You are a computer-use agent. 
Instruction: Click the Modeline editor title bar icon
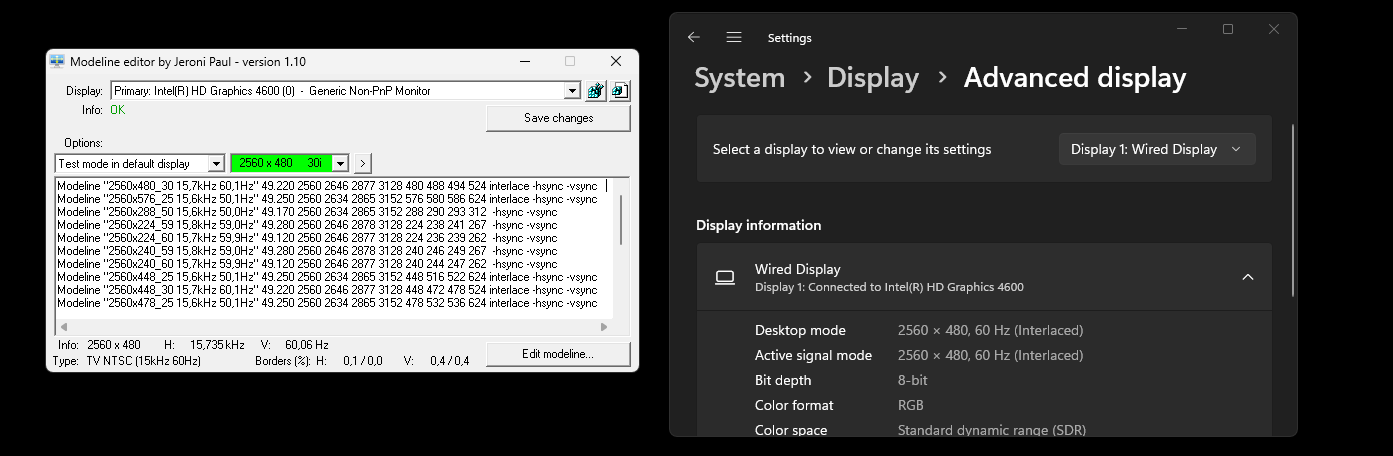(x=57, y=61)
